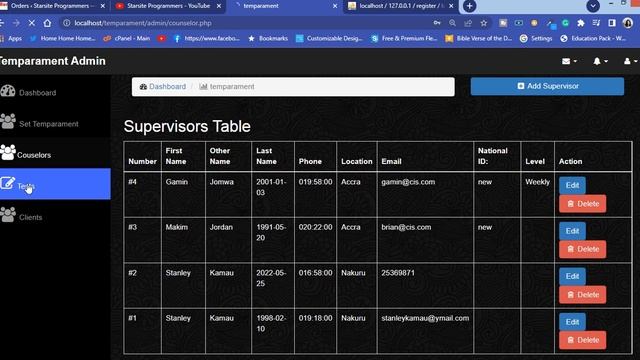
Task: Click email stanleykamau@ymail.com cell
Action: pyautogui.click(x=425, y=318)
